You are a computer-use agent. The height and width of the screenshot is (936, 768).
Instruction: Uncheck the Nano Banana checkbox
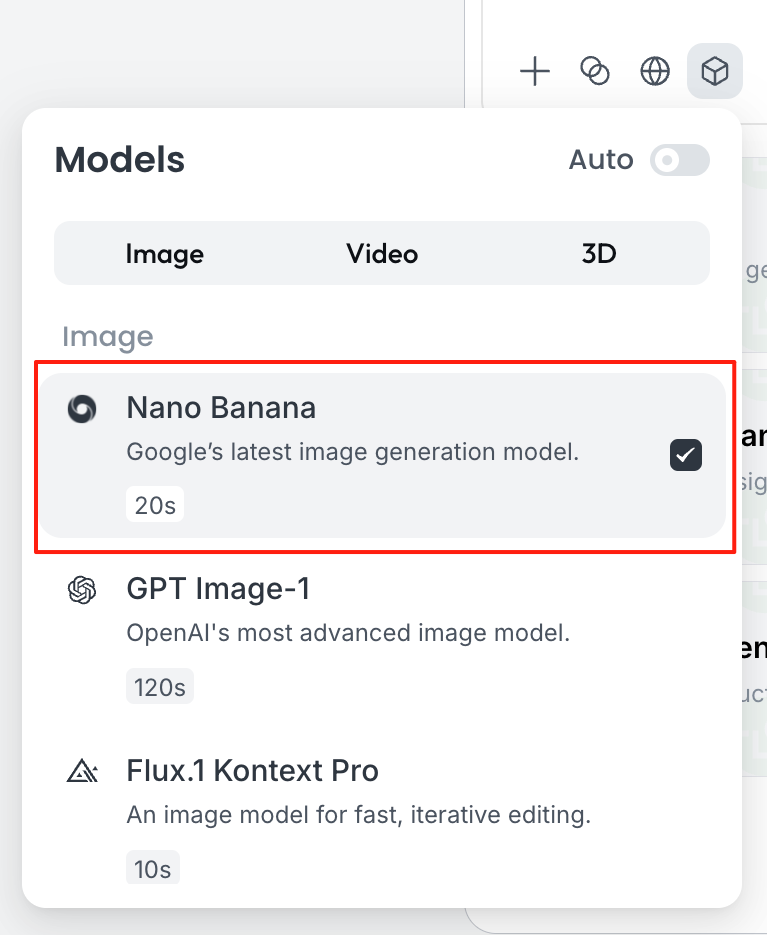pos(686,456)
